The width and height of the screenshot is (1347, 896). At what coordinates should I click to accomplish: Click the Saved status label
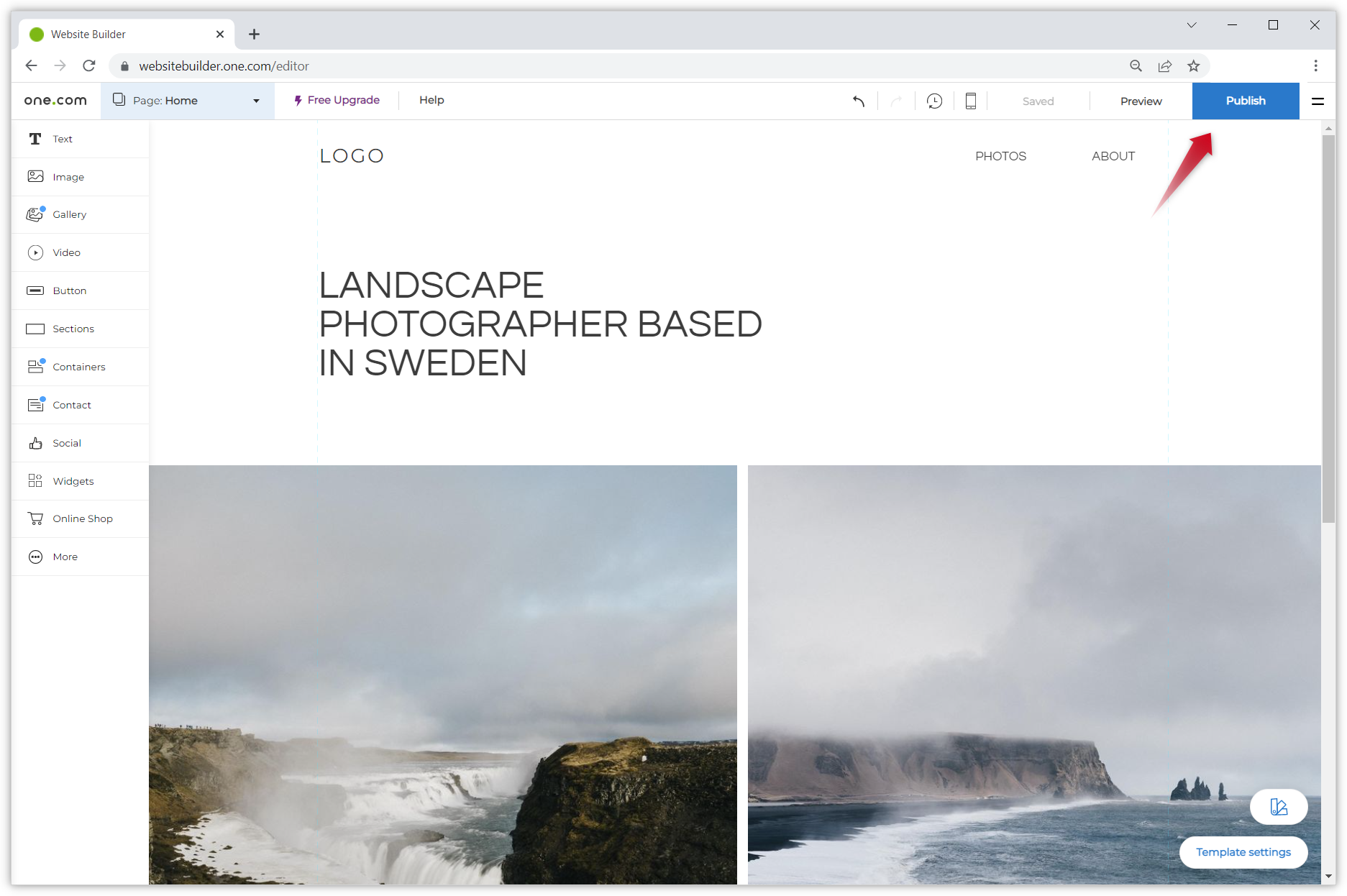click(x=1038, y=101)
